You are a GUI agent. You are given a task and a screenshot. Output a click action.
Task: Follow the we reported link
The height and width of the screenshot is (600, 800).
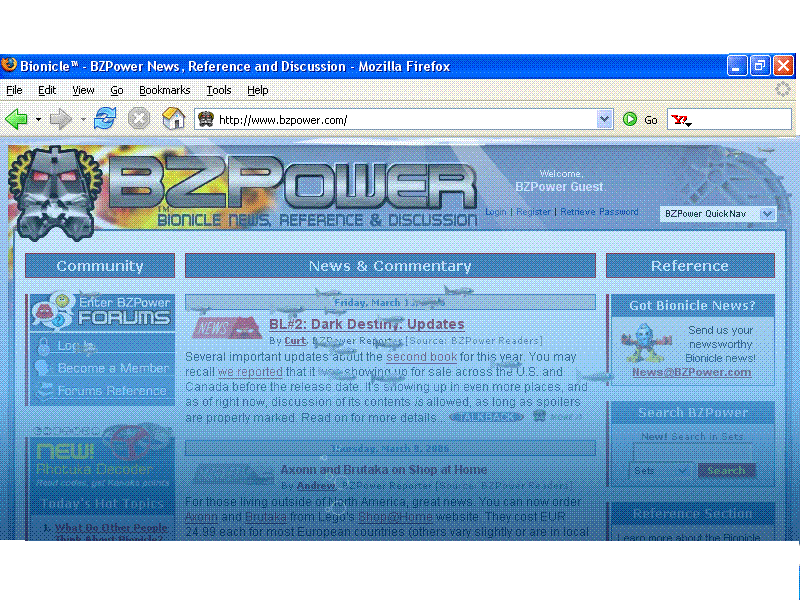pyautogui.click(x=250, y=372)
